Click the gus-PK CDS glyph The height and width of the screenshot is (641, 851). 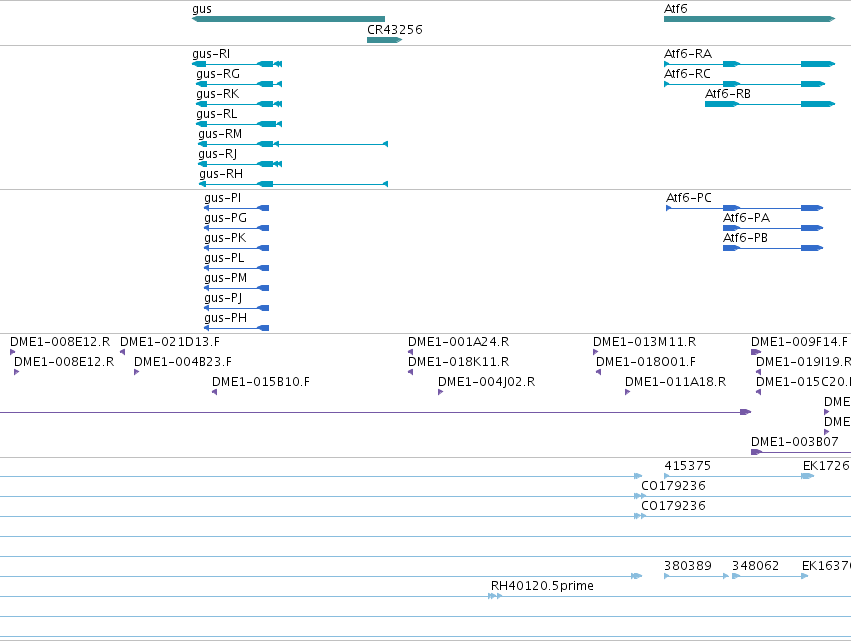pyautogui.click(x=237, y=248)
